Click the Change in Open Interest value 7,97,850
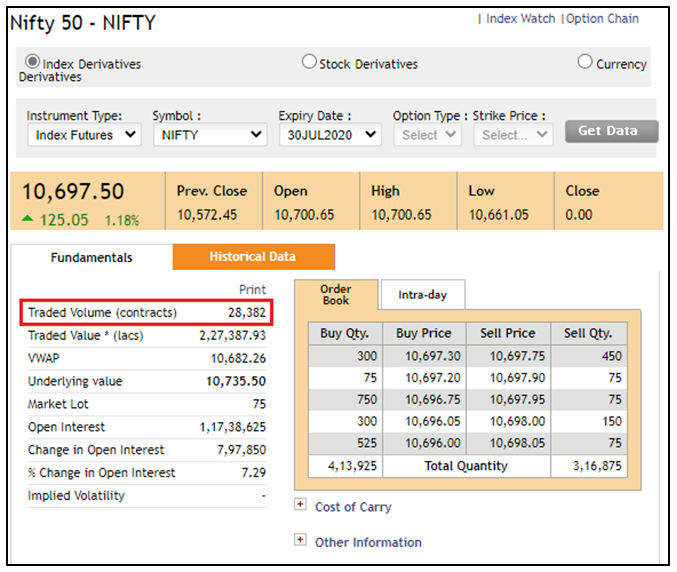This screenshot has height=572, width=677. click(241, 450)
